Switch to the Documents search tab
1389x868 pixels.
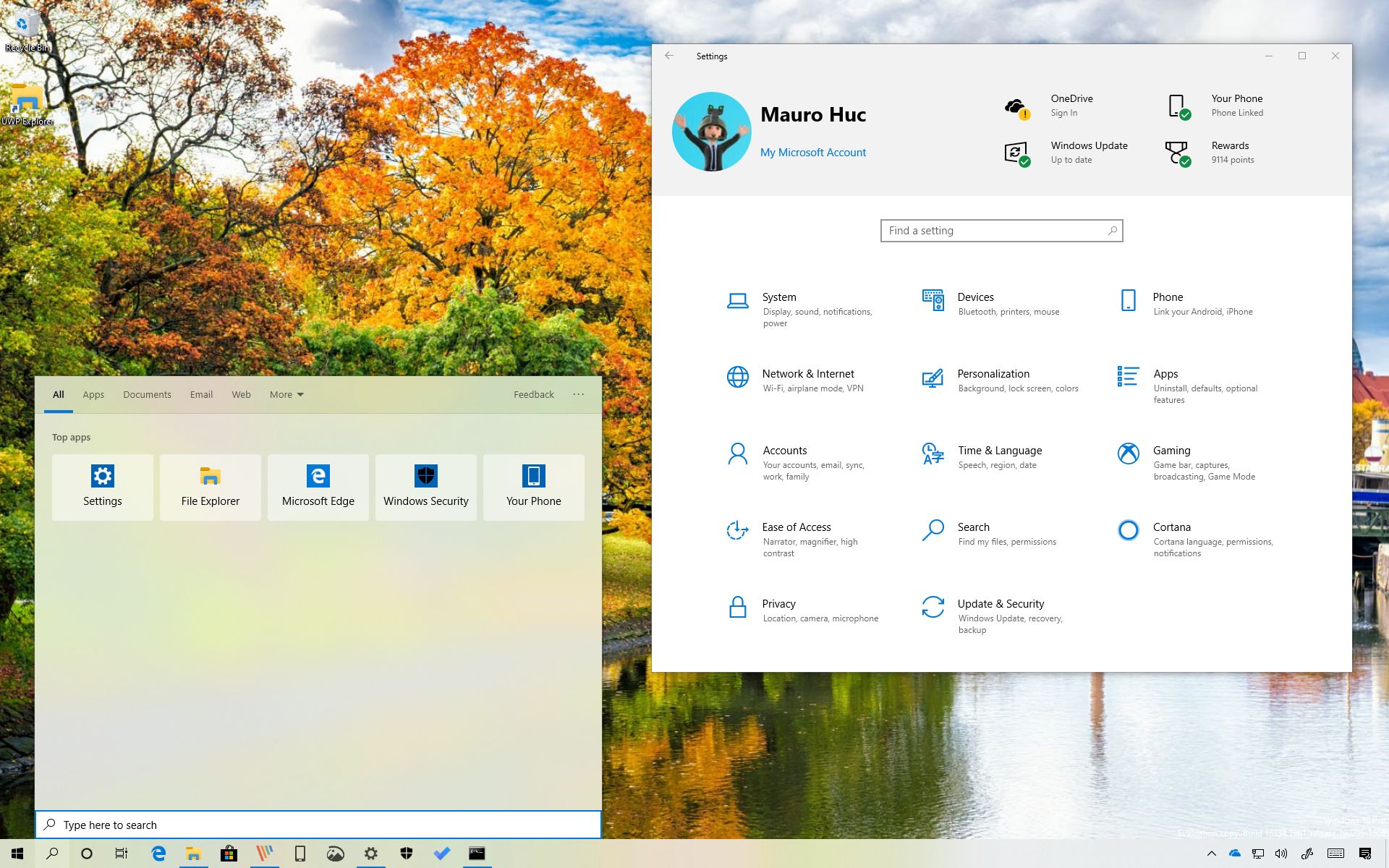pos(147,394)
